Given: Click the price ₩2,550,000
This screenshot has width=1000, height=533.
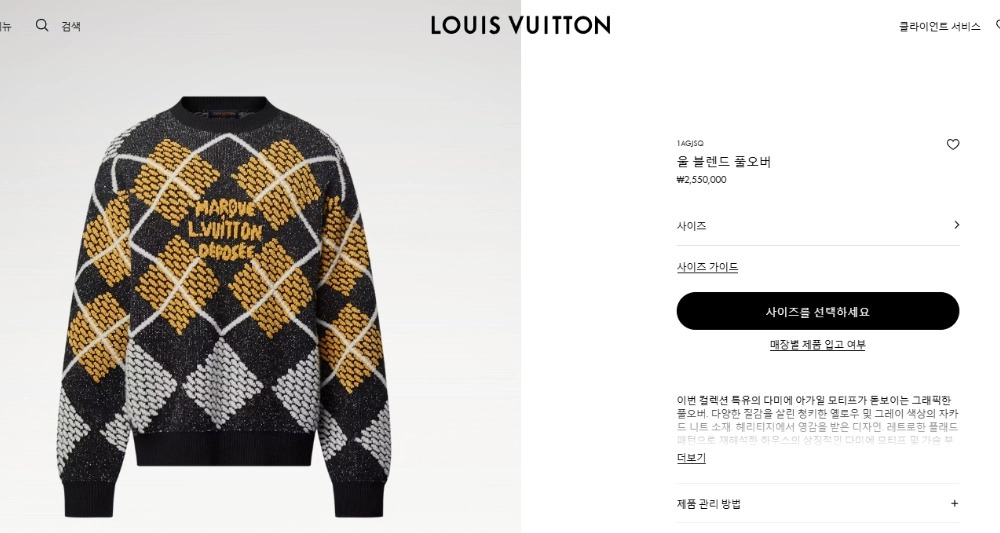Looking at the screenshot, I should coord(702,180).
